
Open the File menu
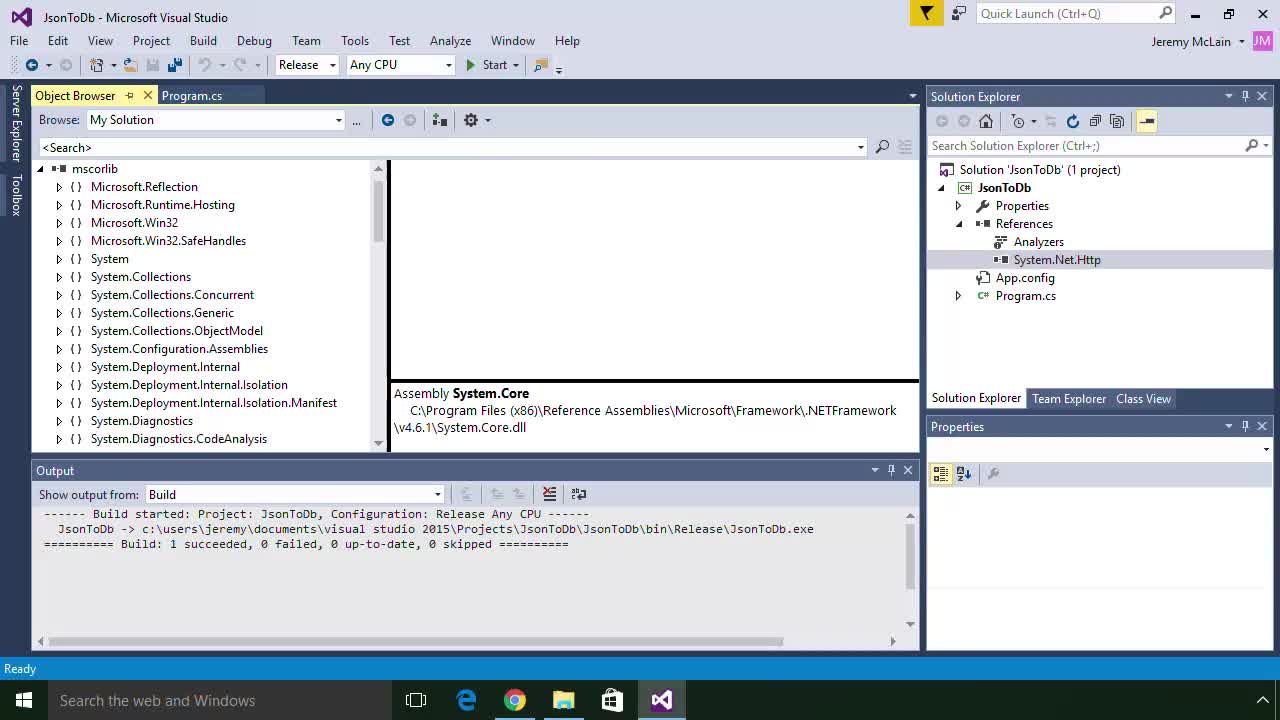click(x=19, y=41)
